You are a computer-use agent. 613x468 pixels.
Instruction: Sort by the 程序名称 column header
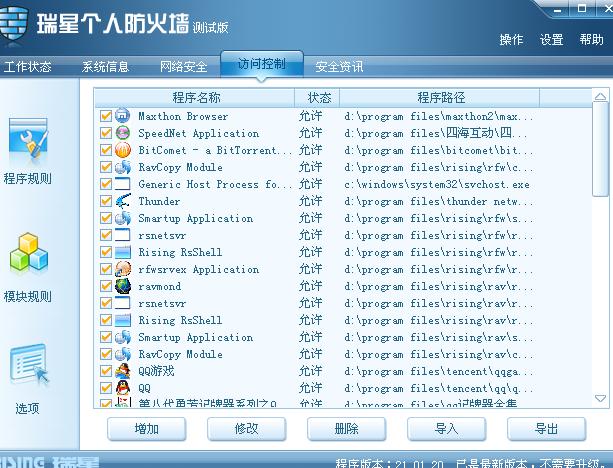[x=195, y=98]
